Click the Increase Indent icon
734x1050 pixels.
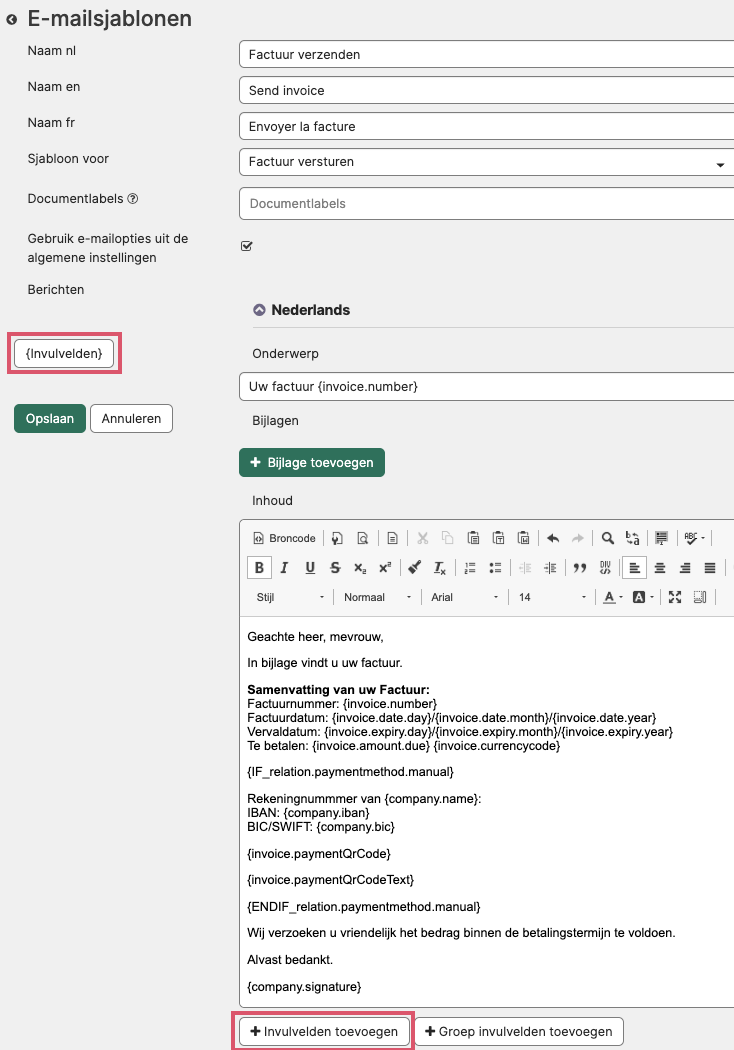pos(550,568)
